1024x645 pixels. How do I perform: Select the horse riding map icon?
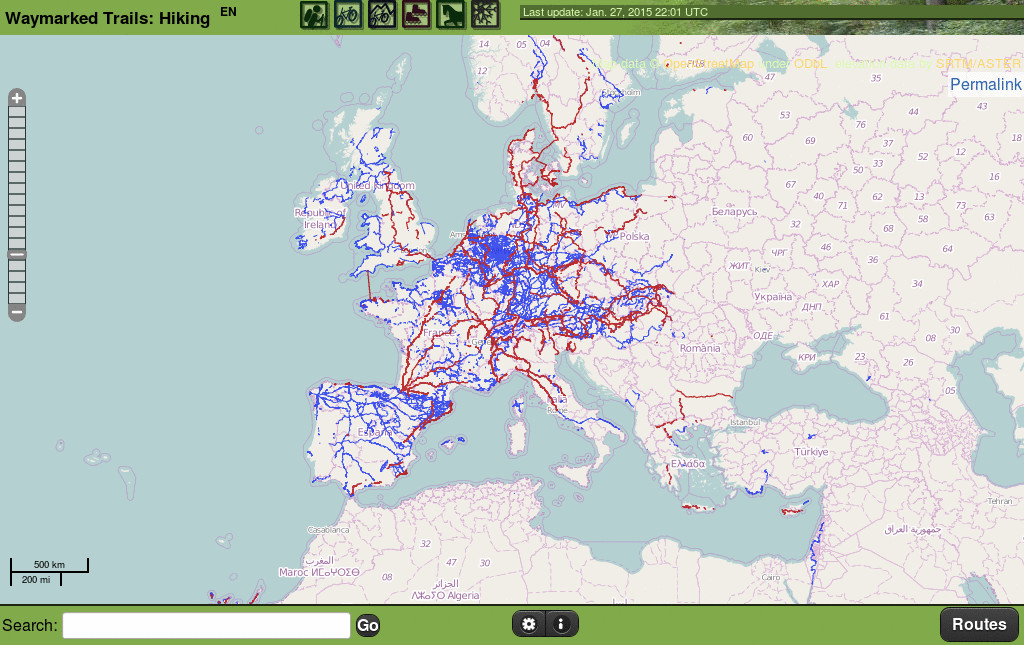[x=450, y=15]
